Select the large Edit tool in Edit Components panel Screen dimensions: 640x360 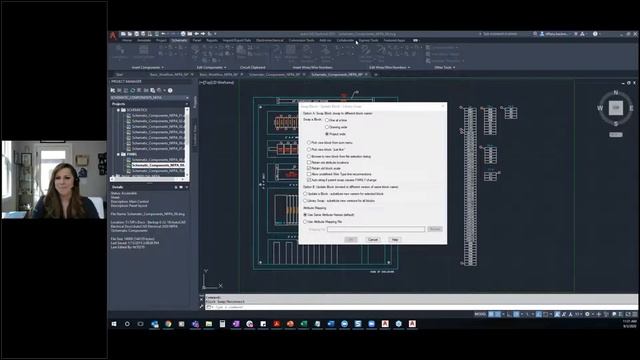pyautogui.click(x=196, y=53)
